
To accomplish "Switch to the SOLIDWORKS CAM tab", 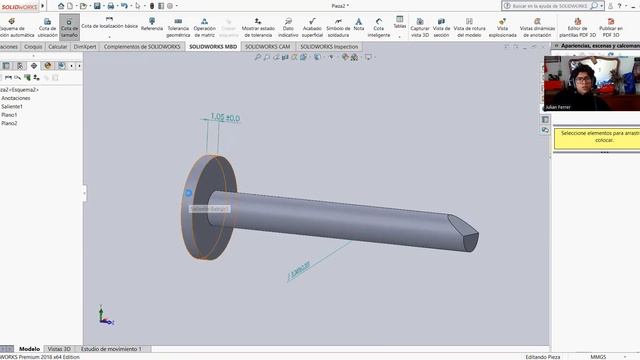I will [x=267, y=47].
